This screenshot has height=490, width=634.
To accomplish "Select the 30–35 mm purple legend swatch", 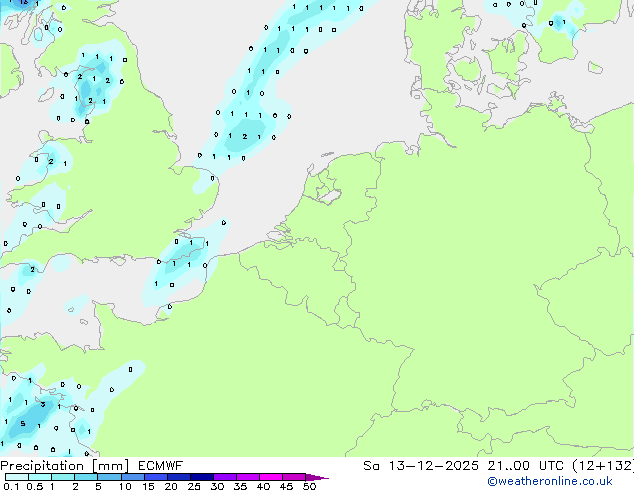I will (225, 477).
